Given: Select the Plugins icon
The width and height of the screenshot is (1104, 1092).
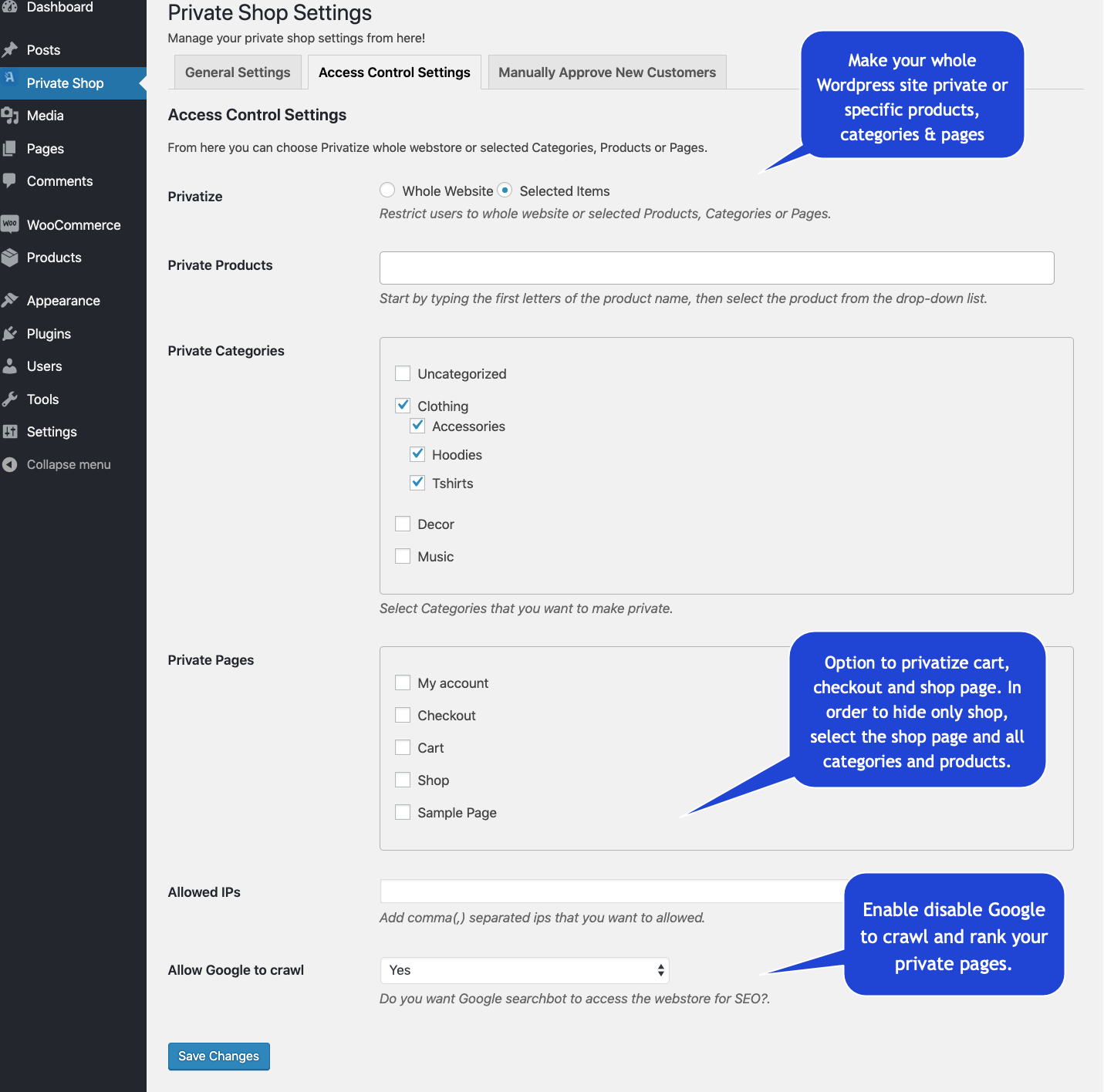Looking at the screenshot, I should [x=12, y=333].
